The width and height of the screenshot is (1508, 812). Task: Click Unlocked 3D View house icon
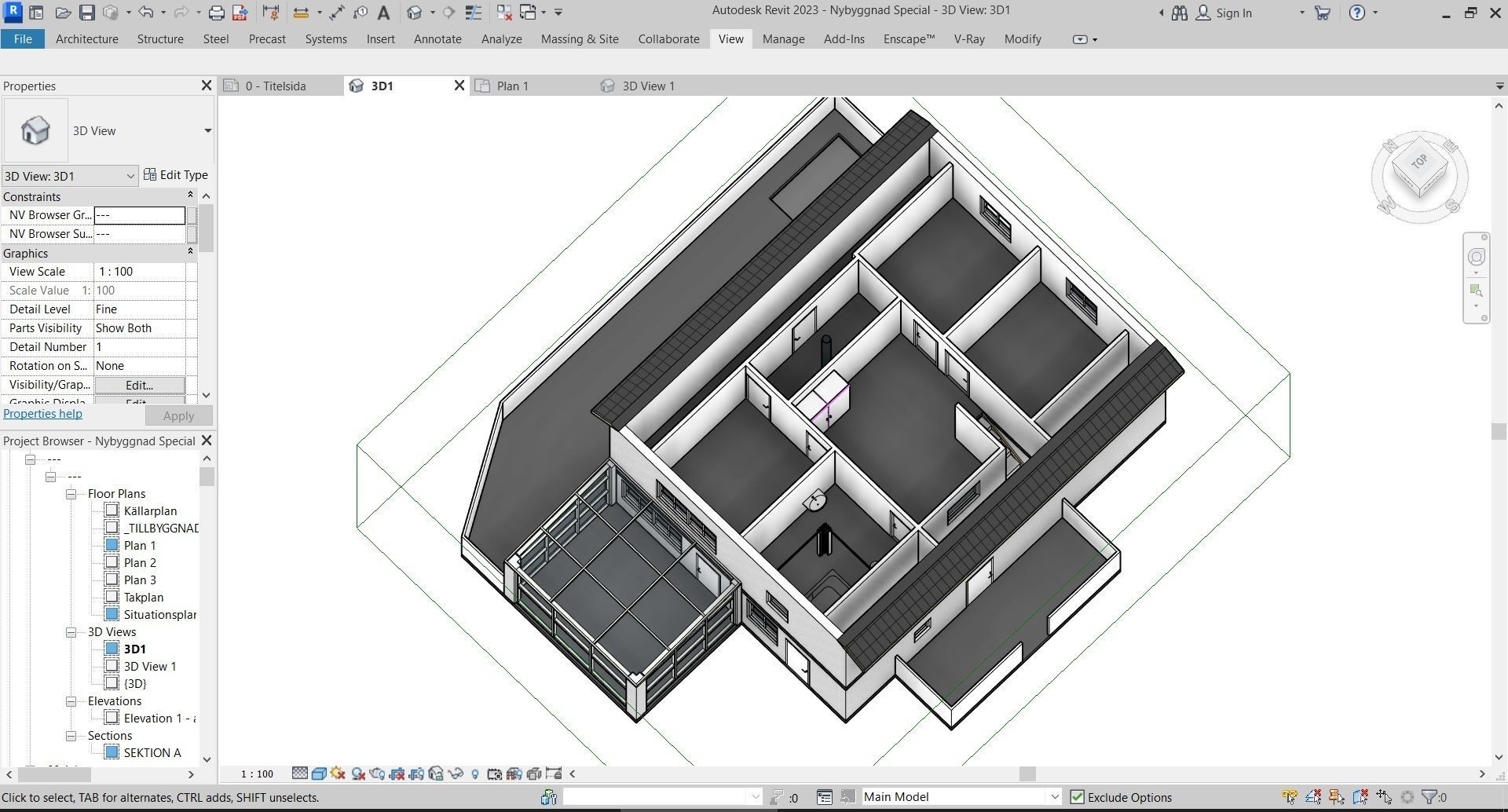[436, 774]
